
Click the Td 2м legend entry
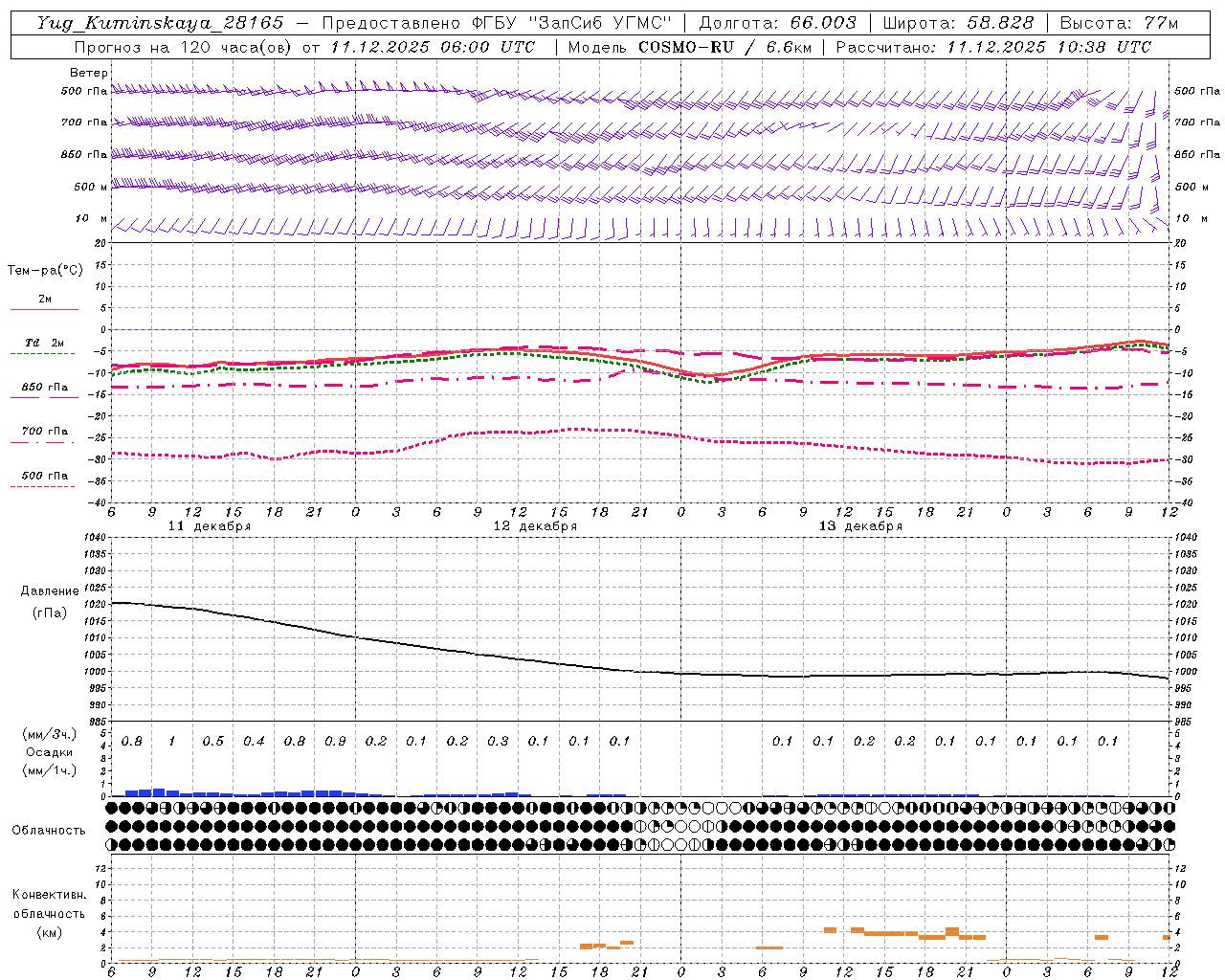45,343
